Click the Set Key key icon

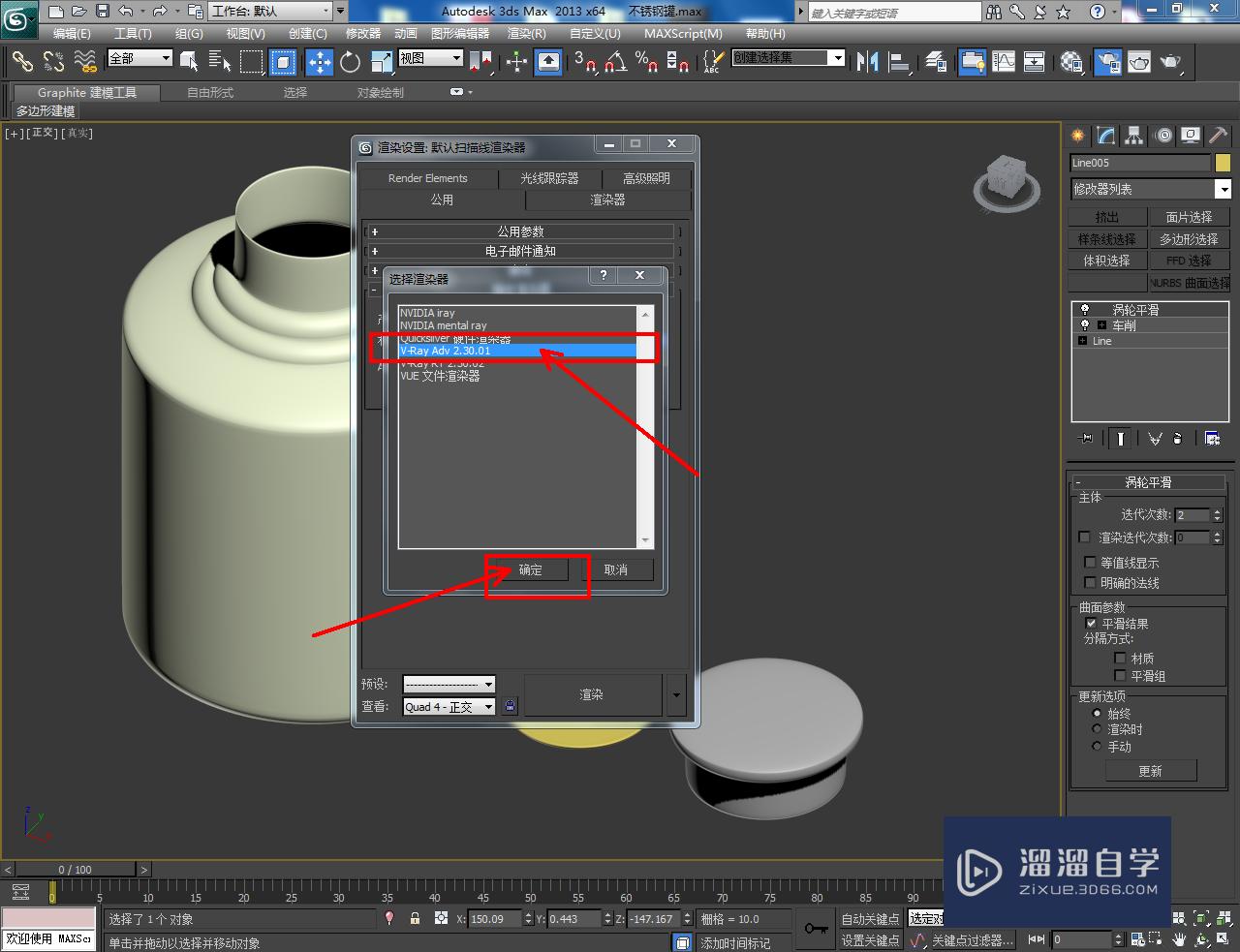(x=816, y=929)
